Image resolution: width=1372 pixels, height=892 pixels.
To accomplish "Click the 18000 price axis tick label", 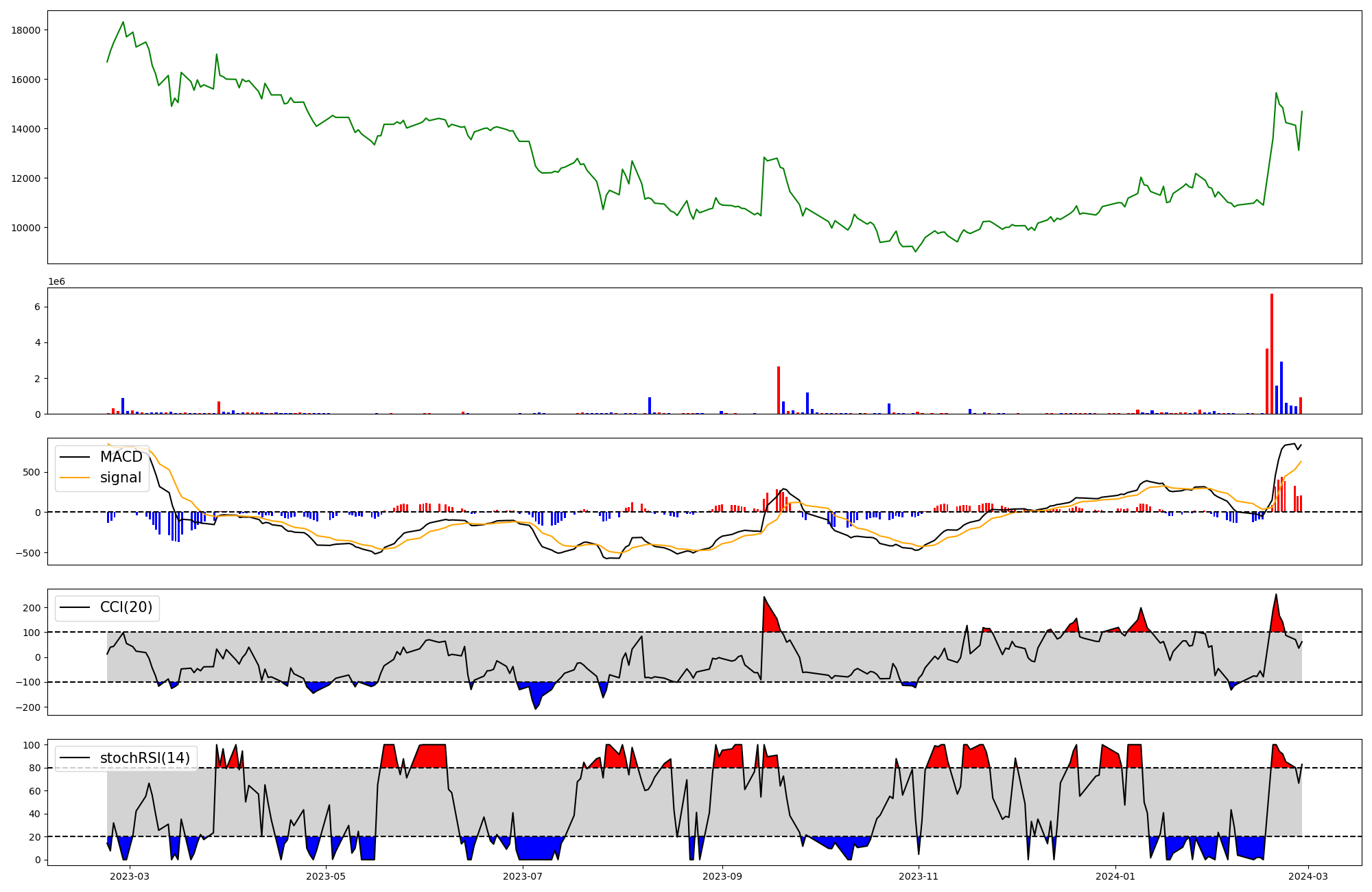I will (x=26, y=30).
